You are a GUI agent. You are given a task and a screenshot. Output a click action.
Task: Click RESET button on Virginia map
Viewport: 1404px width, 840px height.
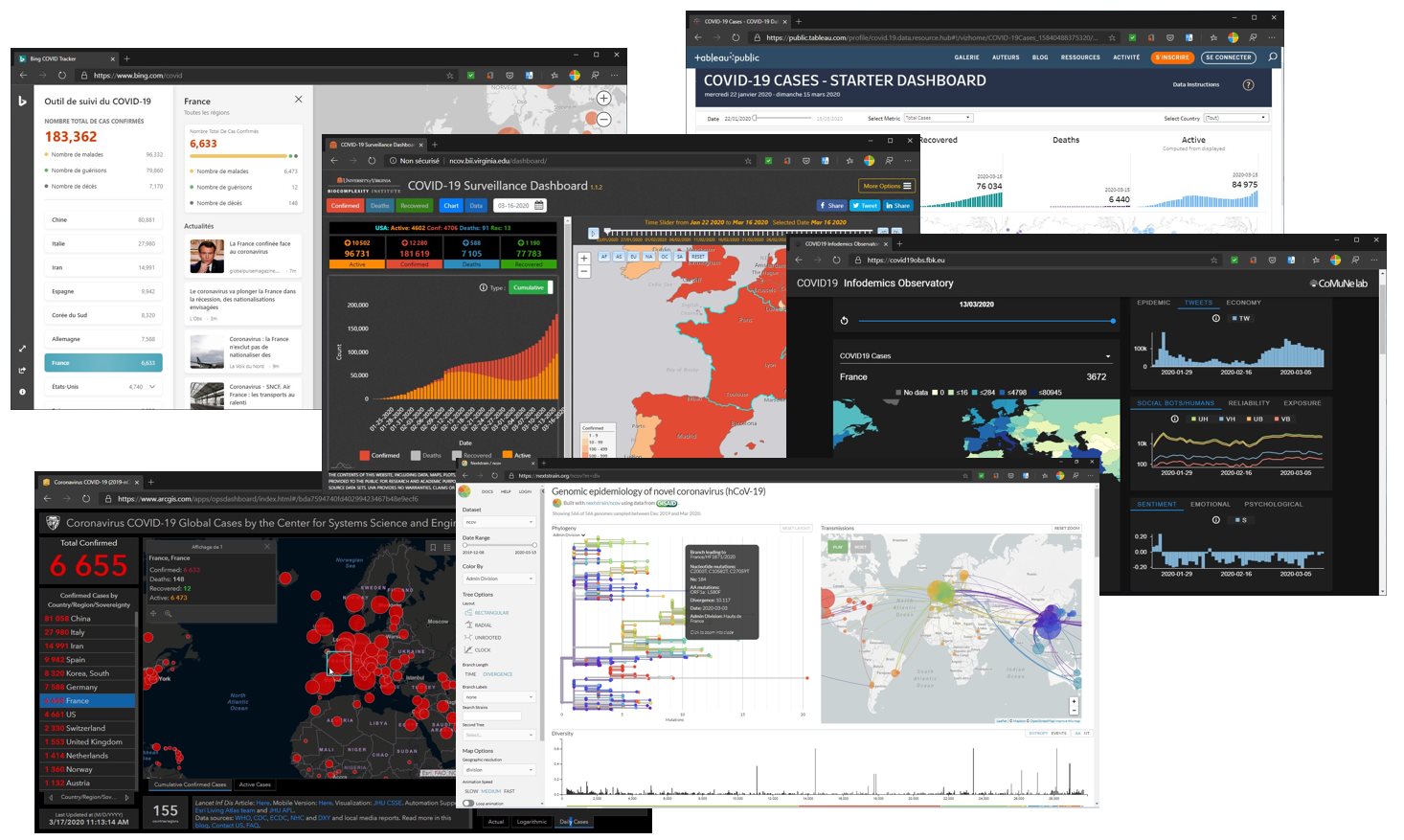pyautogui.click(x=698, y=257)
